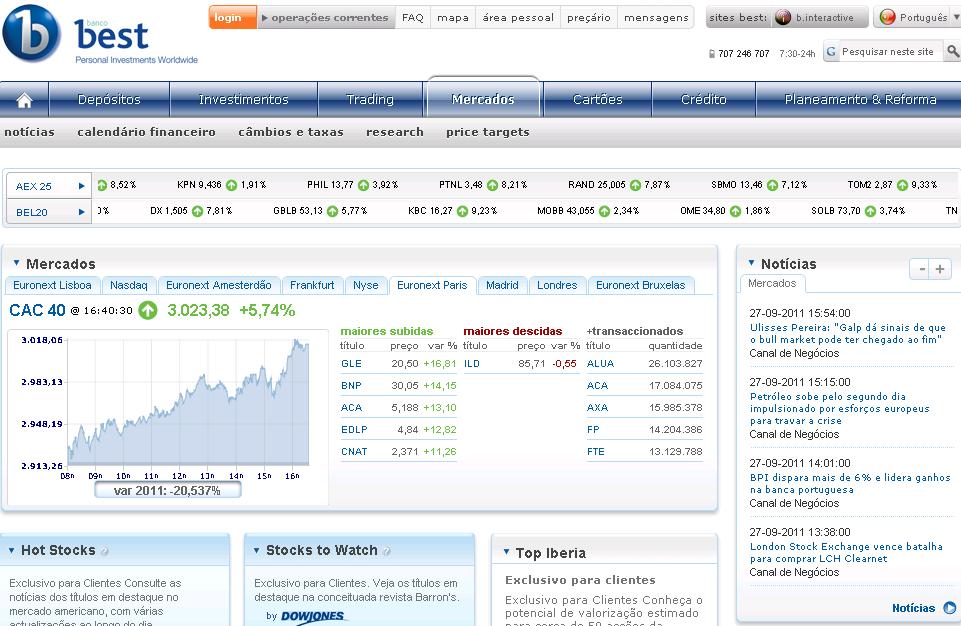Switch to the Euronext Bruxelas tab
The height and width of the screenshot is (626, 961).
tap(640, 285)
